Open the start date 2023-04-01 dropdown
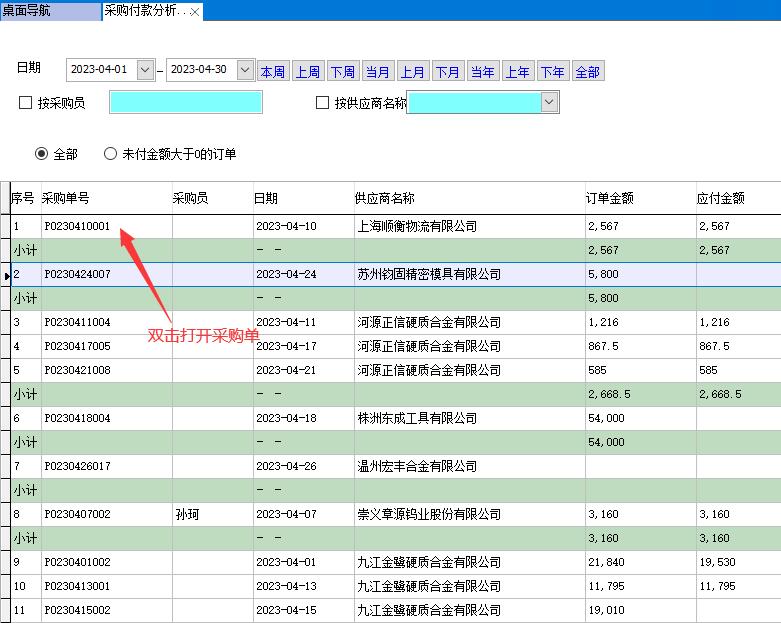 146,71
